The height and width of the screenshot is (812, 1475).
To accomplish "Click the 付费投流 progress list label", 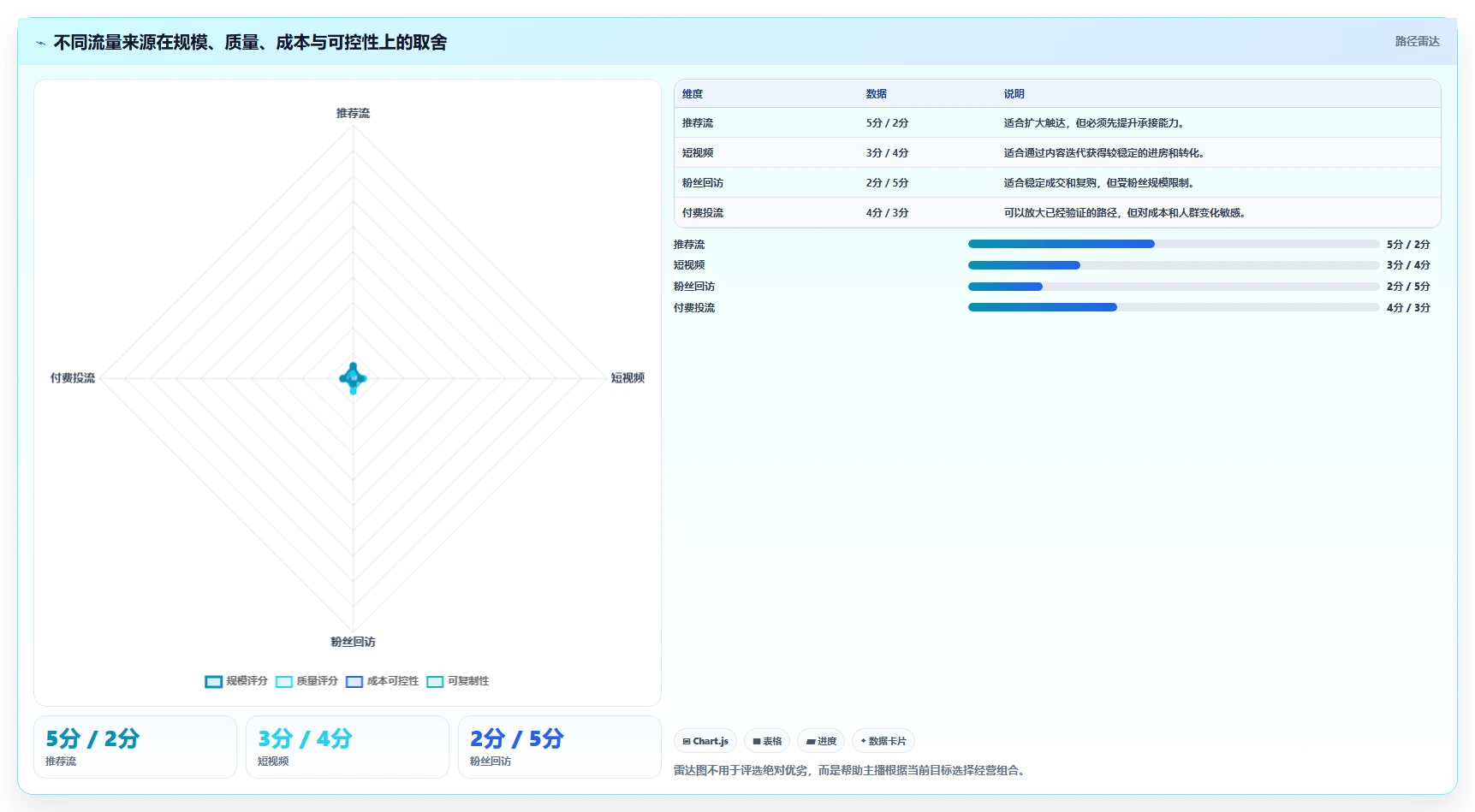I will click(x=694, y=308).
